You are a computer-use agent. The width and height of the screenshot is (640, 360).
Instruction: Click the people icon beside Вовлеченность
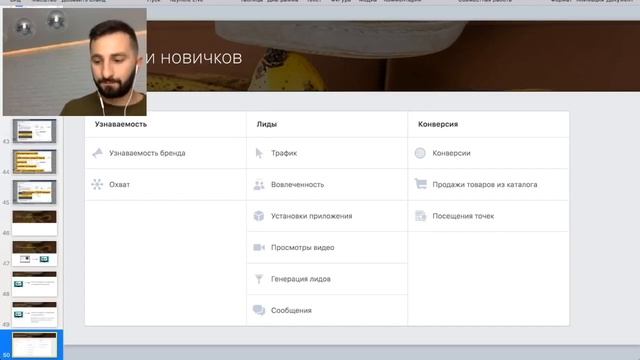pos(259,184)
